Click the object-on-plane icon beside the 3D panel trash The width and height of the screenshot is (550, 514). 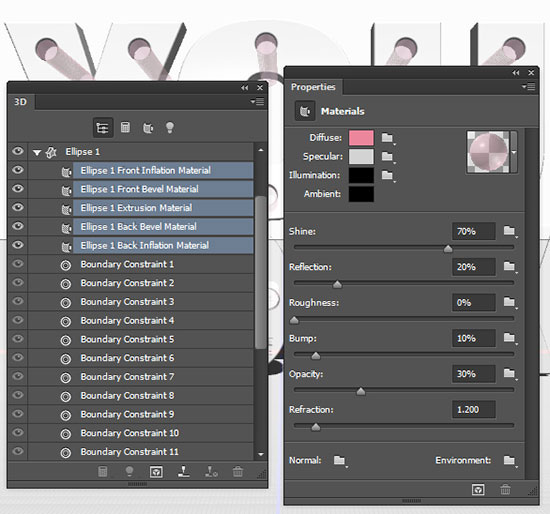[211, 472]
